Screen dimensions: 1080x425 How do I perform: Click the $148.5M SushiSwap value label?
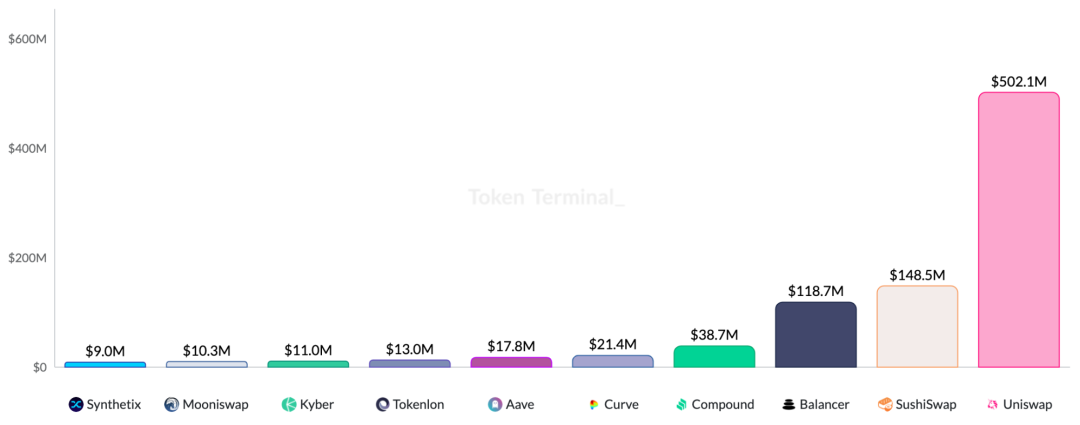pyautogui.click(x=917, y=275)
